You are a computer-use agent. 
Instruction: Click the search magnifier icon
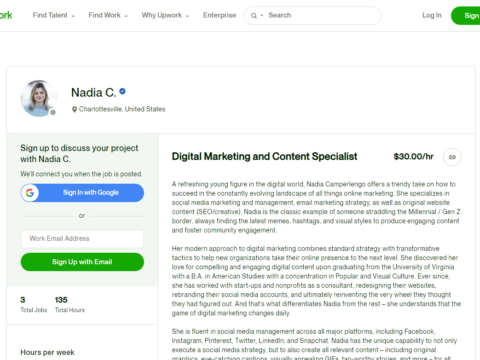254,16
